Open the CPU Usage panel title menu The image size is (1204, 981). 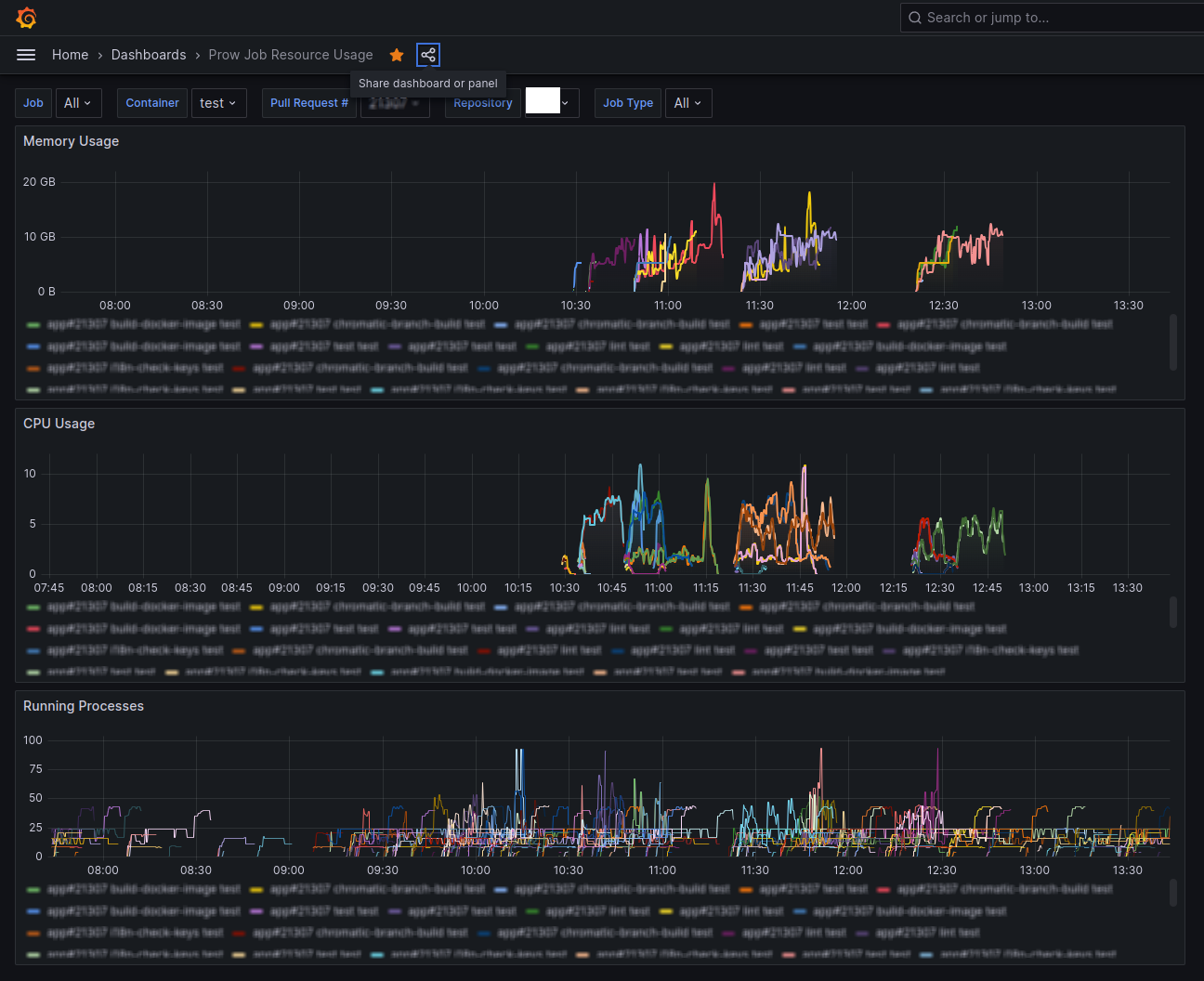(x=59, y=424)
